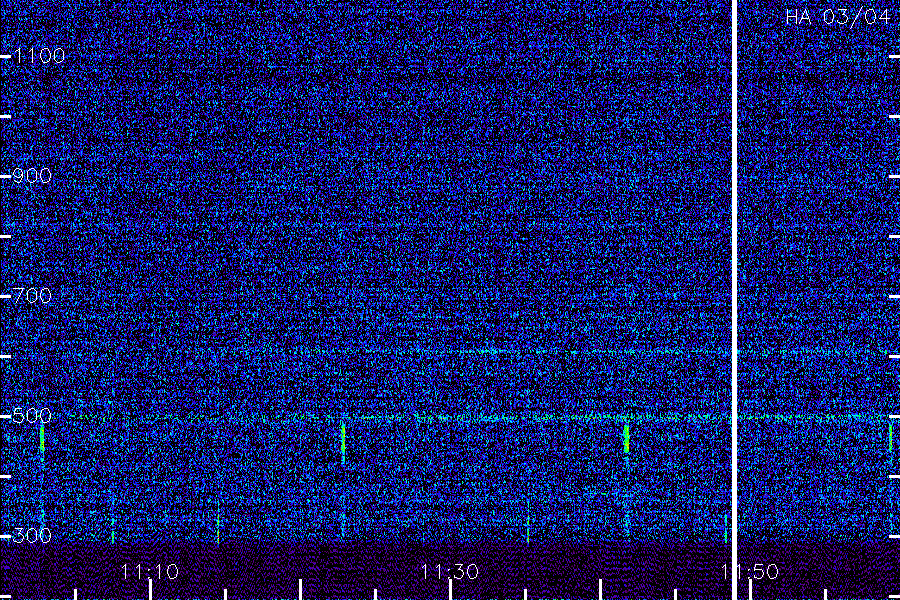Click the 11:10 time axis label
900x600 pixels.
[150, 572]
